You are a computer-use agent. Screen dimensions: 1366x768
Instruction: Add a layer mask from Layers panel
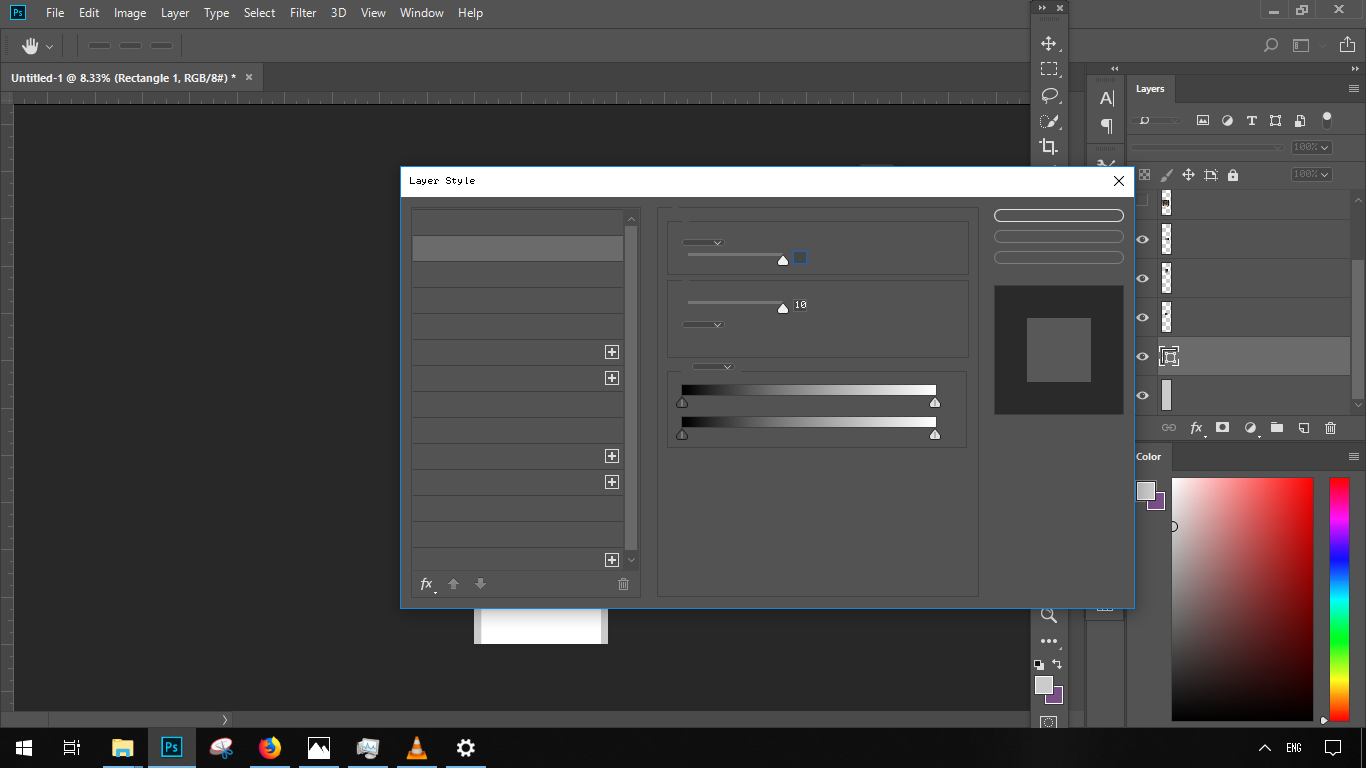1222,428
